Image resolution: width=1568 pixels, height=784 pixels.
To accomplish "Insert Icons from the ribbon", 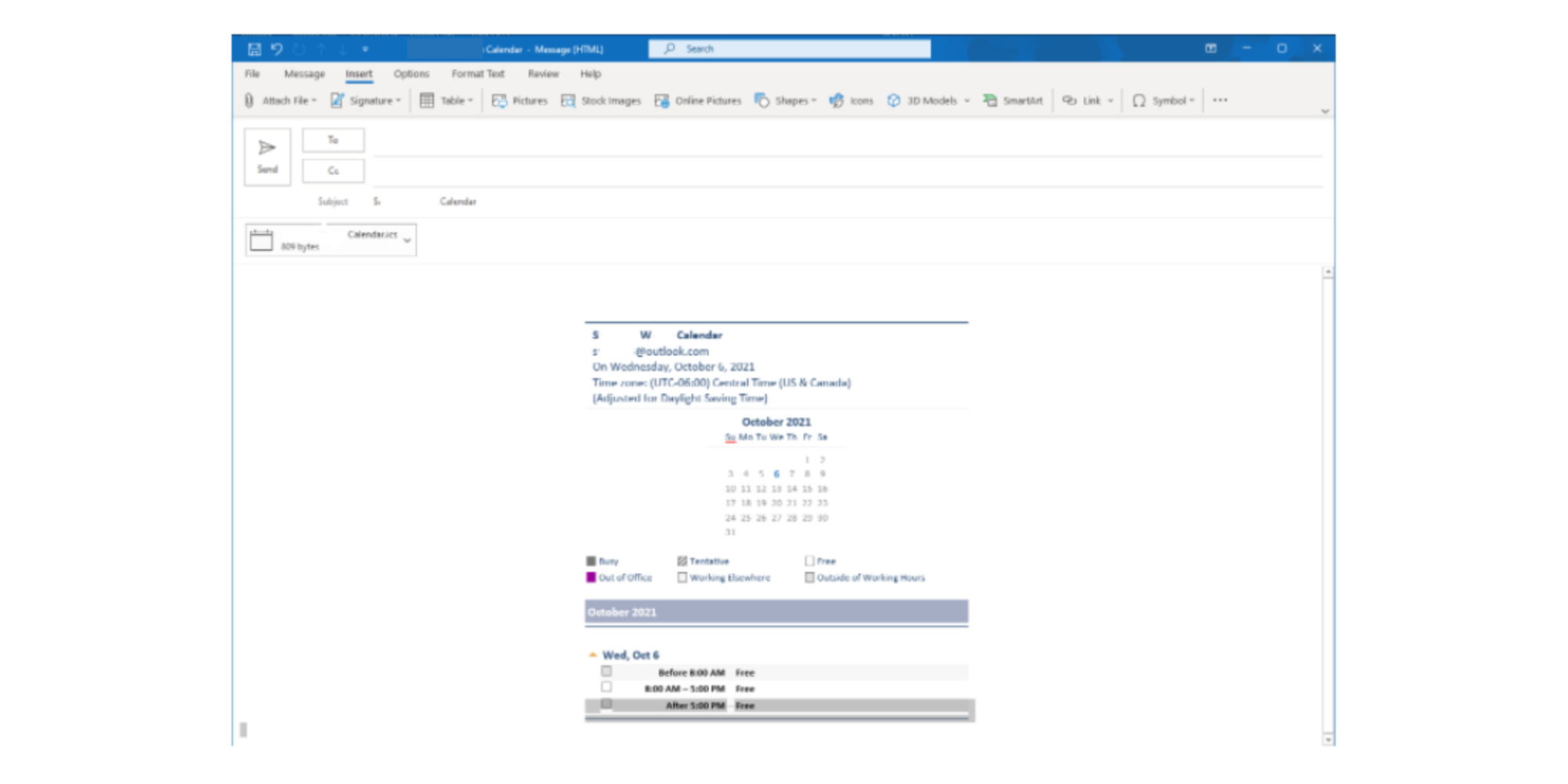I will coord(851,100).
